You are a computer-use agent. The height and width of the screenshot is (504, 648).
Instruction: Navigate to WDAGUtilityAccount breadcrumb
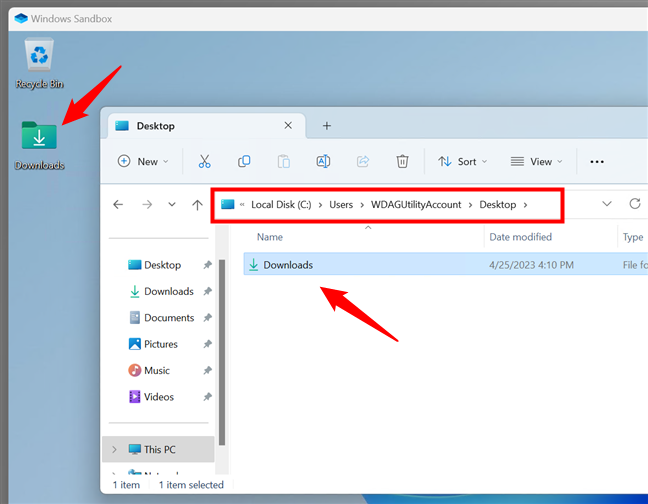coord(416,204)
